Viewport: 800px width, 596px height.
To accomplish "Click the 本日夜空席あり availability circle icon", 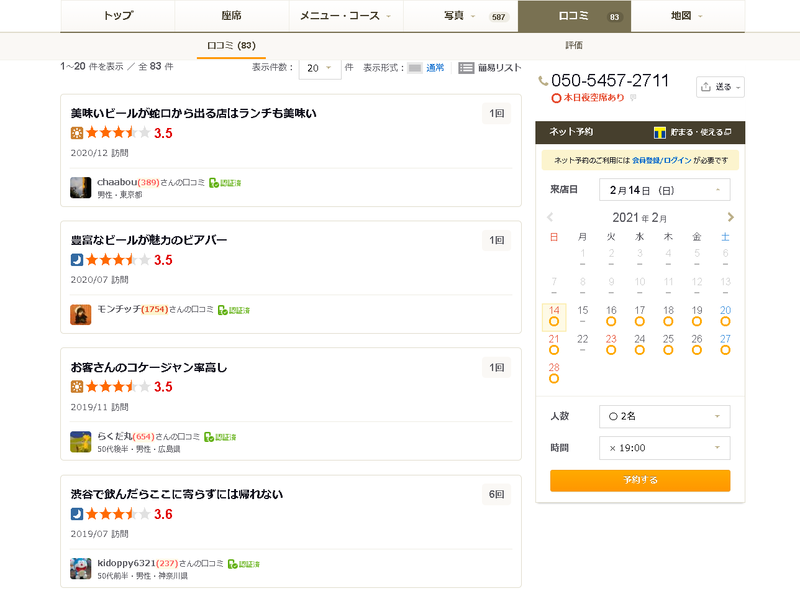I will click(556, 98).
